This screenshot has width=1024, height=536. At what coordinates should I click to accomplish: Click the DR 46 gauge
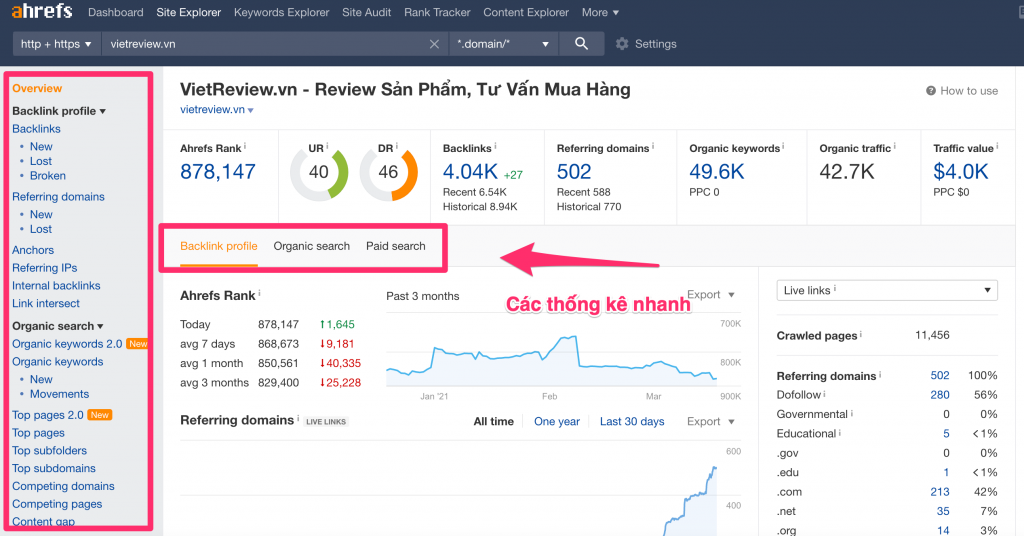[x=389, y=173]
